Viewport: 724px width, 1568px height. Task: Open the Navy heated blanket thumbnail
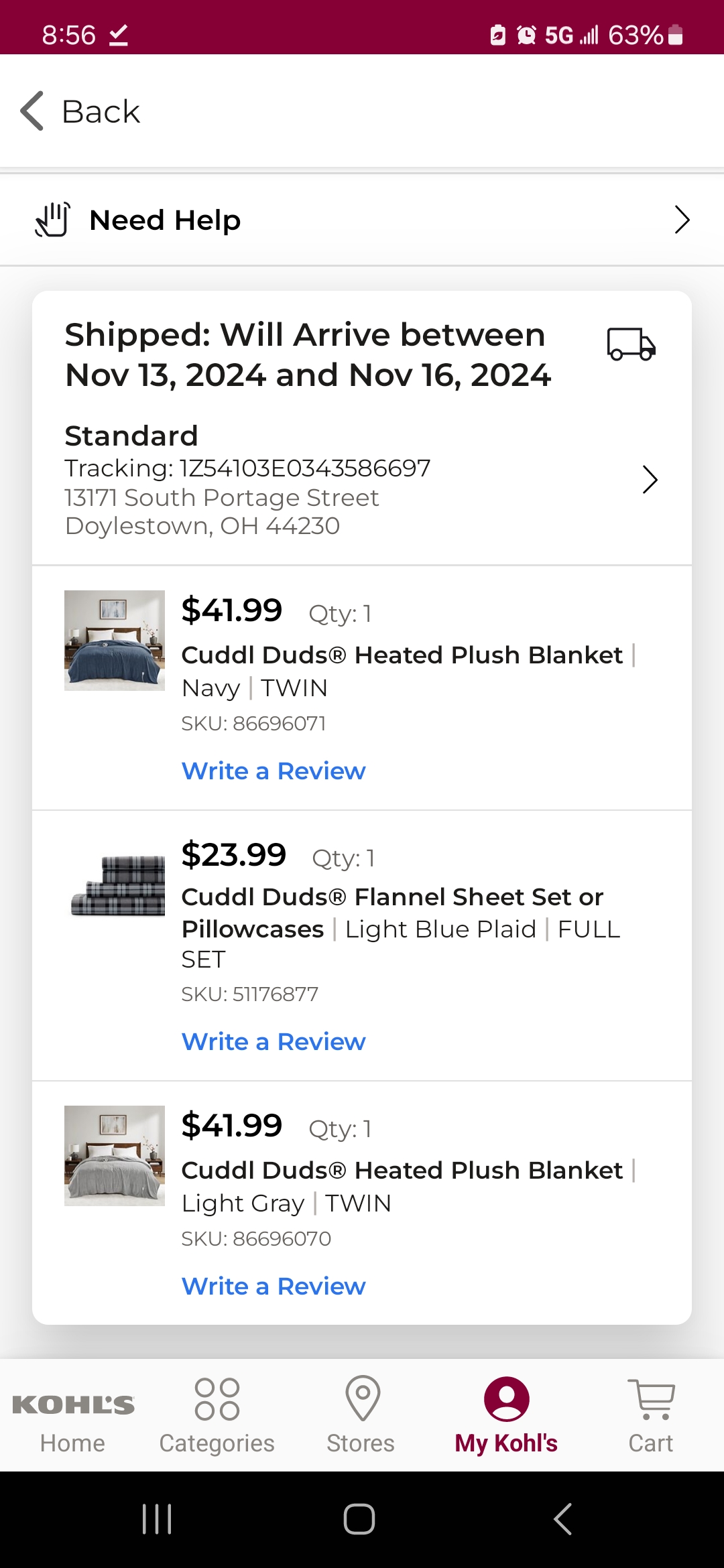pos(115,641)
